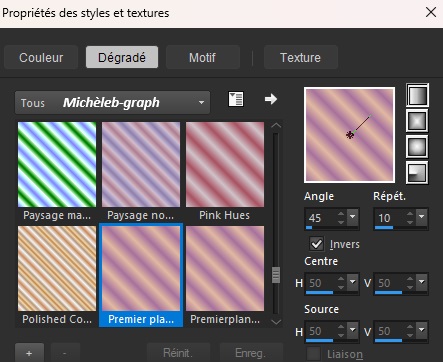Screen dimensions: 443x362
Task: Open the Centre V value dropdown
Action: (x=422, y=282)
